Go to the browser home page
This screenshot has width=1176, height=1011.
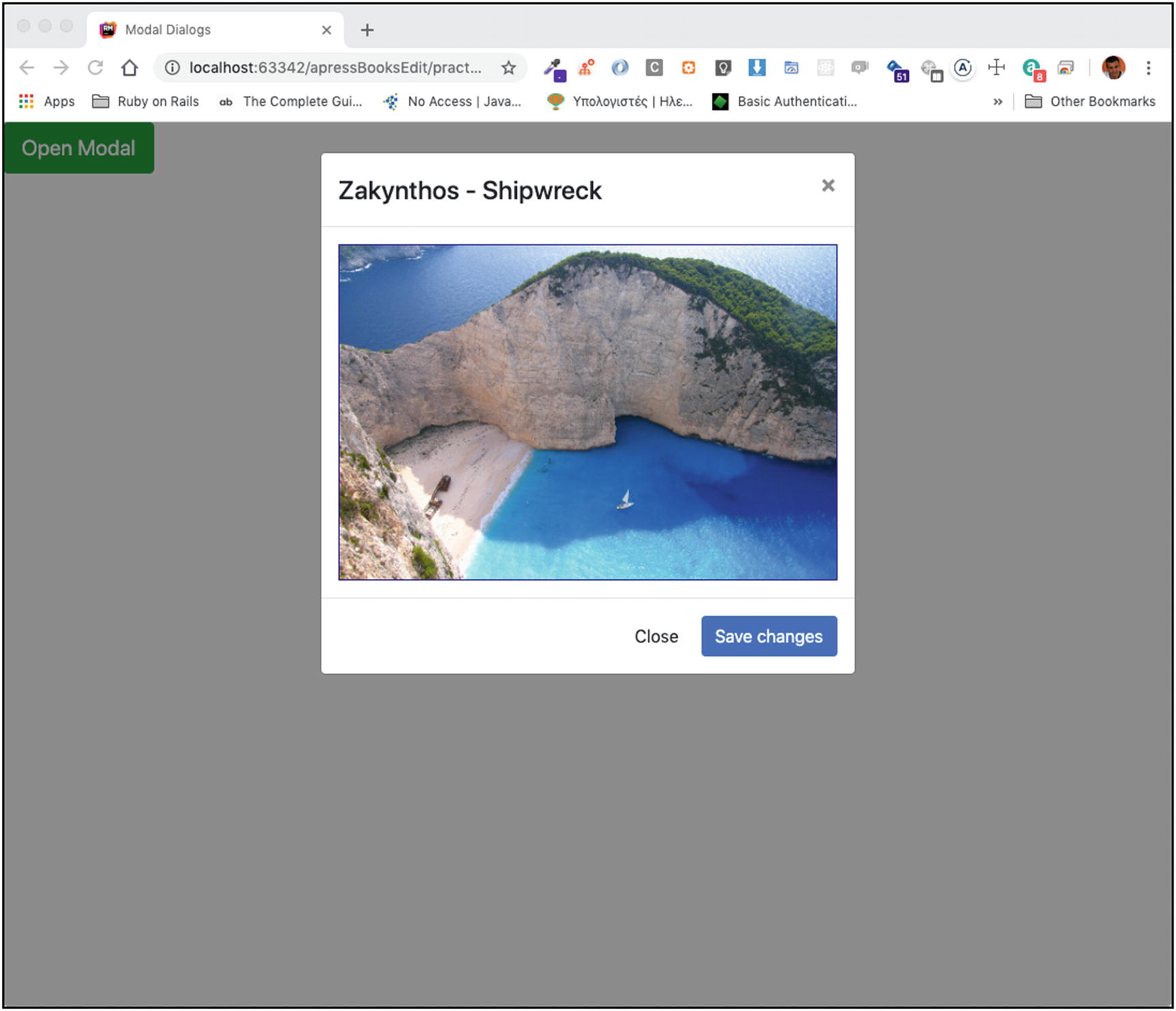tap(130, 67)
